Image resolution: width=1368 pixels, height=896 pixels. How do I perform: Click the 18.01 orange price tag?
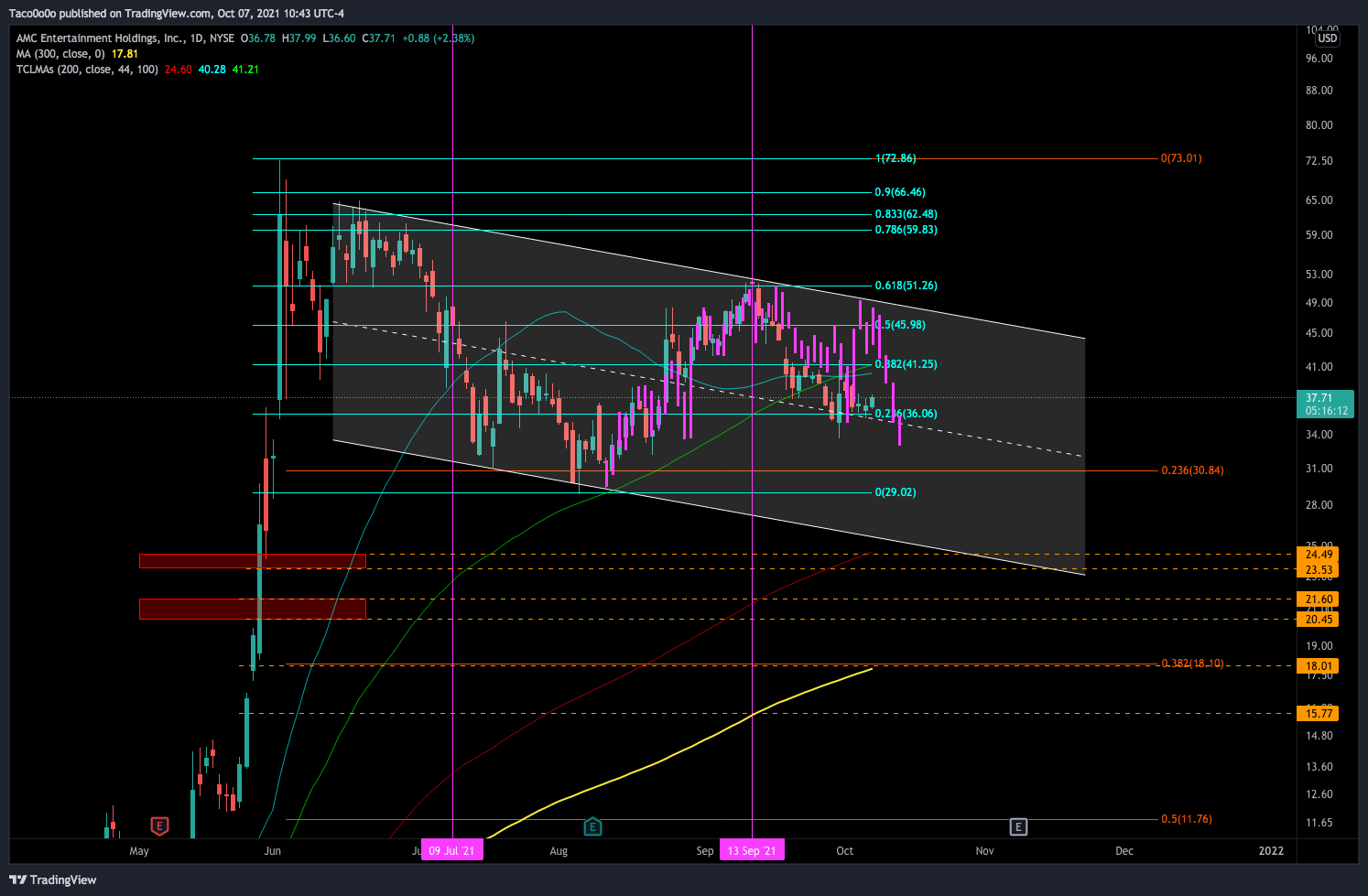pos(1319,666)
